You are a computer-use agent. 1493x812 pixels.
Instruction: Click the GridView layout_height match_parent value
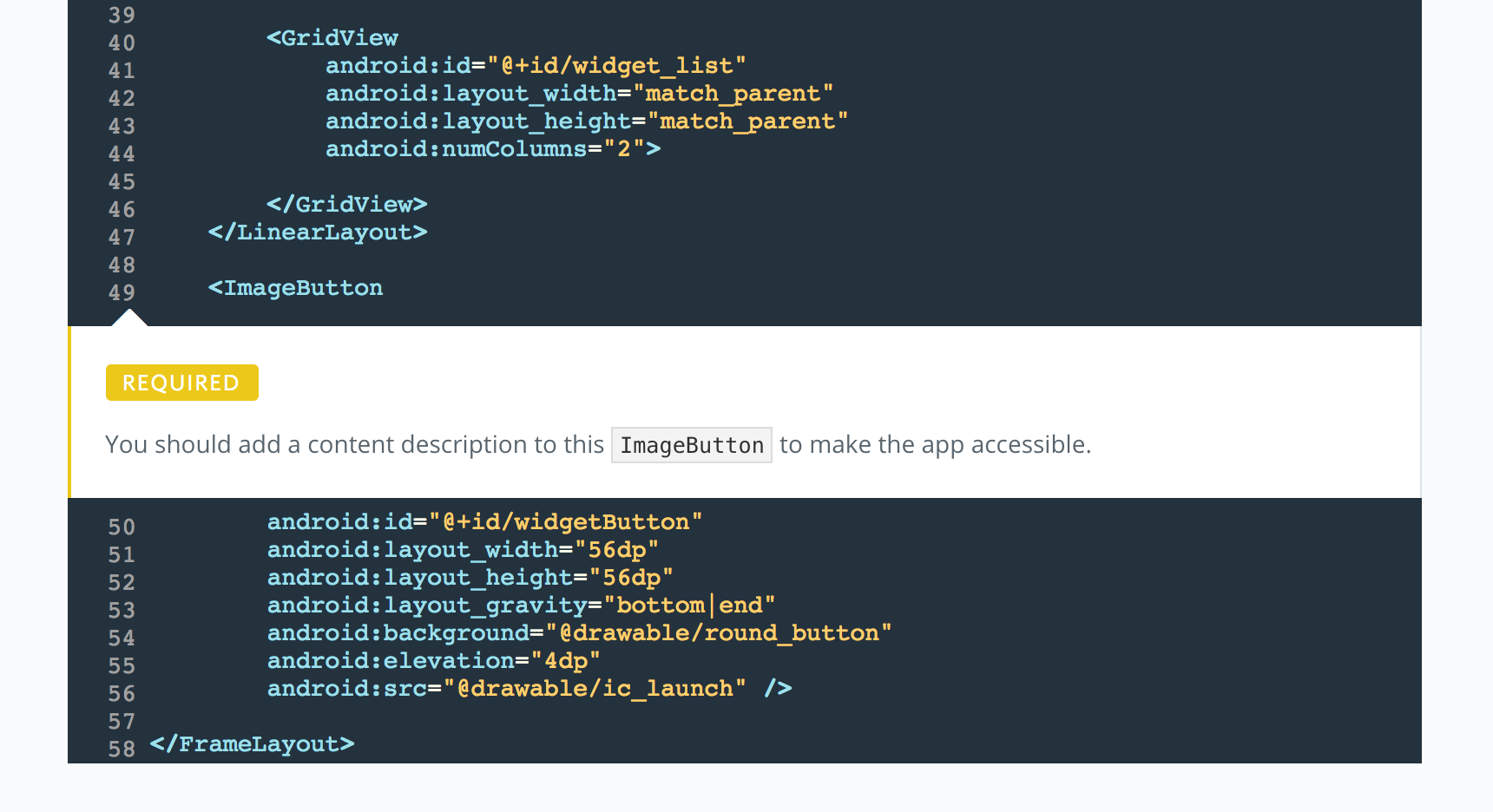click(x=747, y=121)
